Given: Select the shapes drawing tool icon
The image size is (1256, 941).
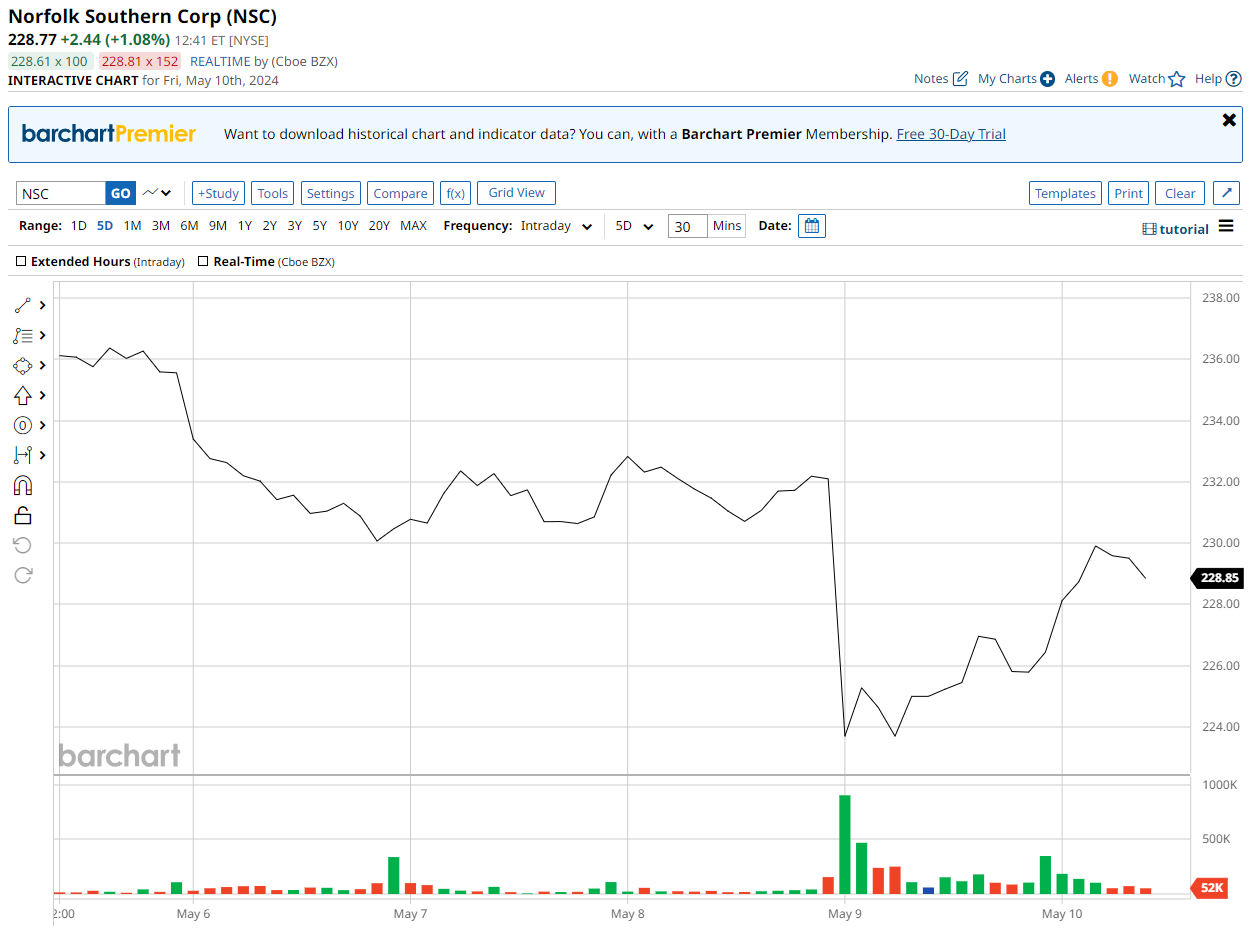Looking at the screenshot, I should point(23,365).
